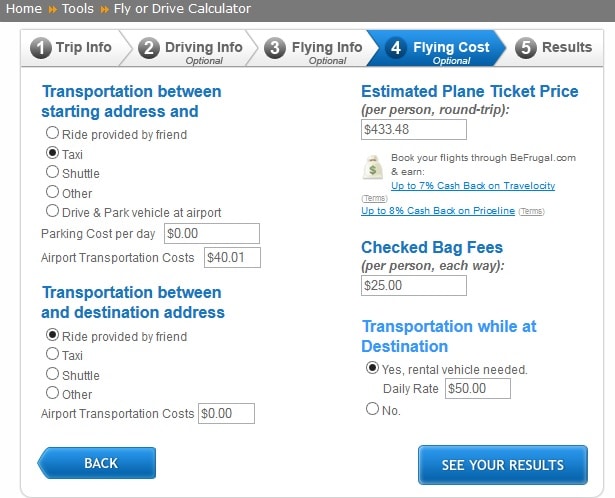
Task: Click the step 1 Trip Info number icon
Action: (x=41, y=48)
